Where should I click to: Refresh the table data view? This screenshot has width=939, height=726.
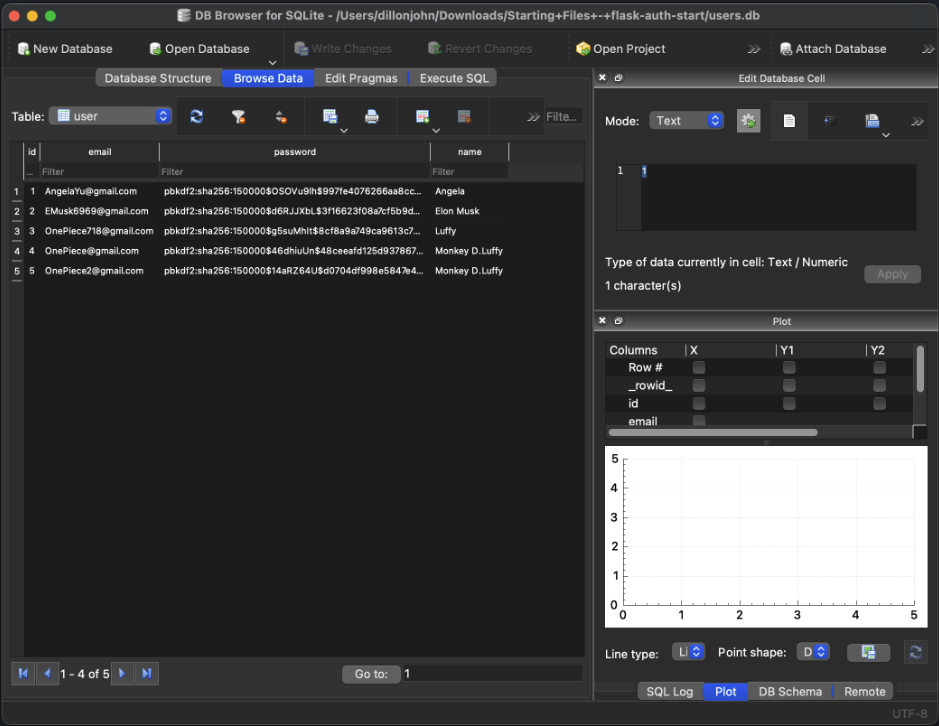coord(197,117)
